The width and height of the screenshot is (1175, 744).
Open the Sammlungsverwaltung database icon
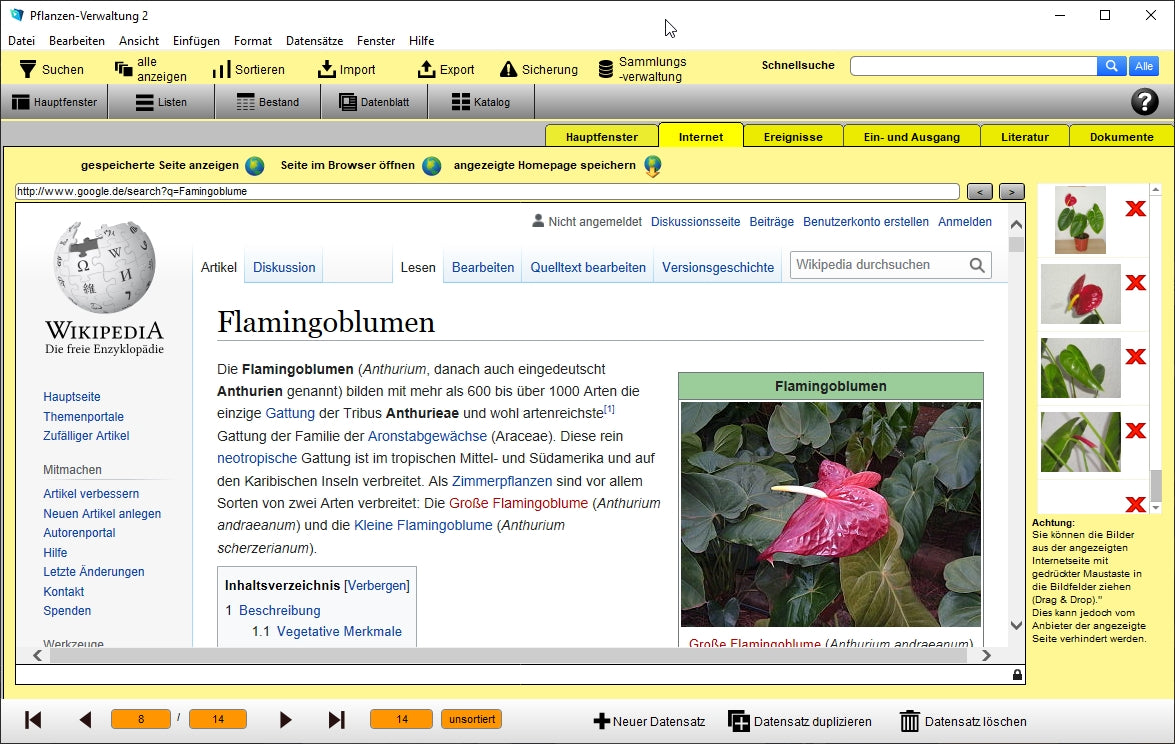pos(605,69)
